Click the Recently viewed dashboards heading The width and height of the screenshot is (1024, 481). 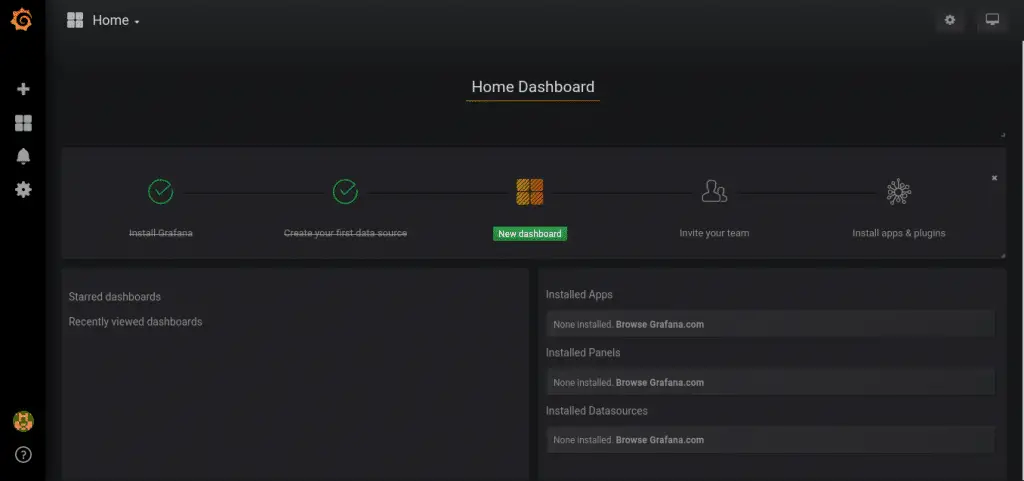tap(135, 322)
